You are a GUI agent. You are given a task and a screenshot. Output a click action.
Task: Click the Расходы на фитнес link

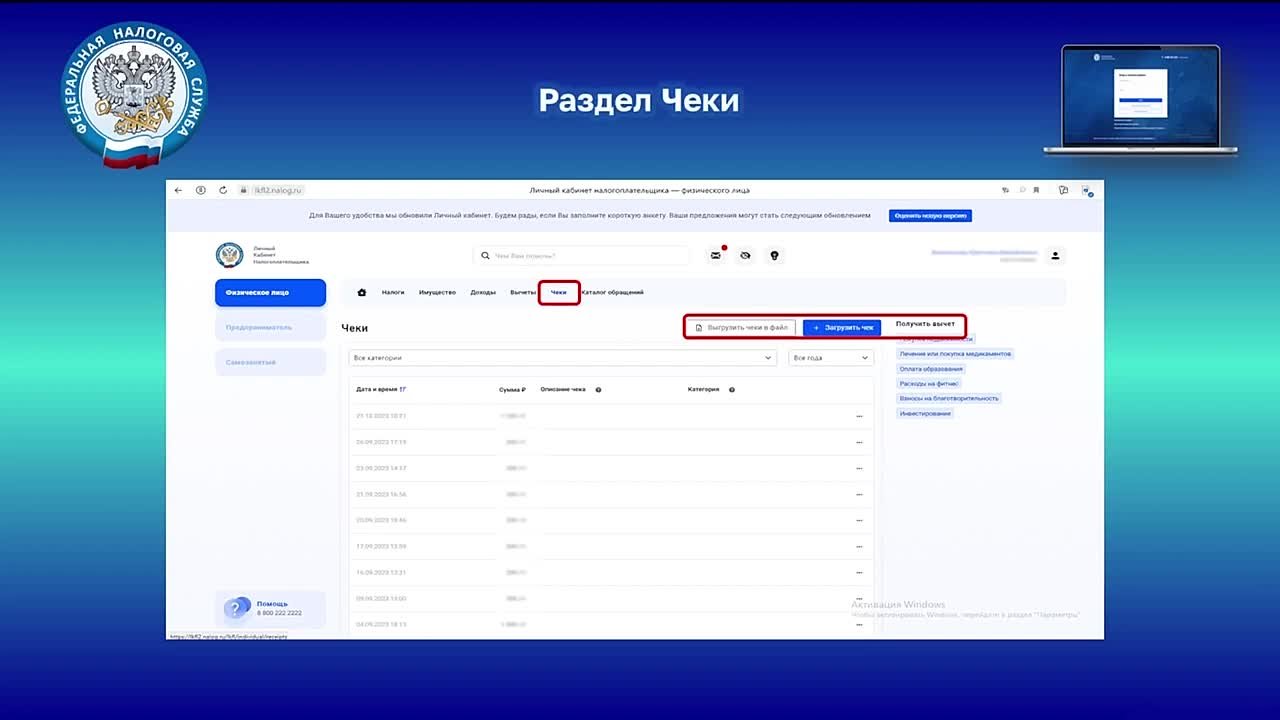point(929,384)
